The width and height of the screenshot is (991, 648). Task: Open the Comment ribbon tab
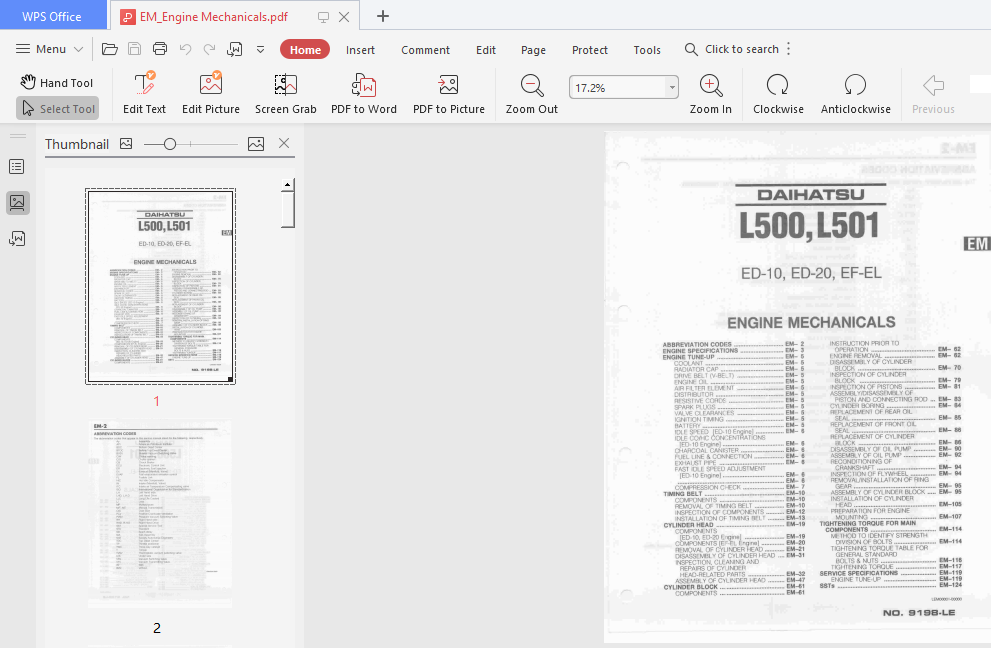coord(425,50)
